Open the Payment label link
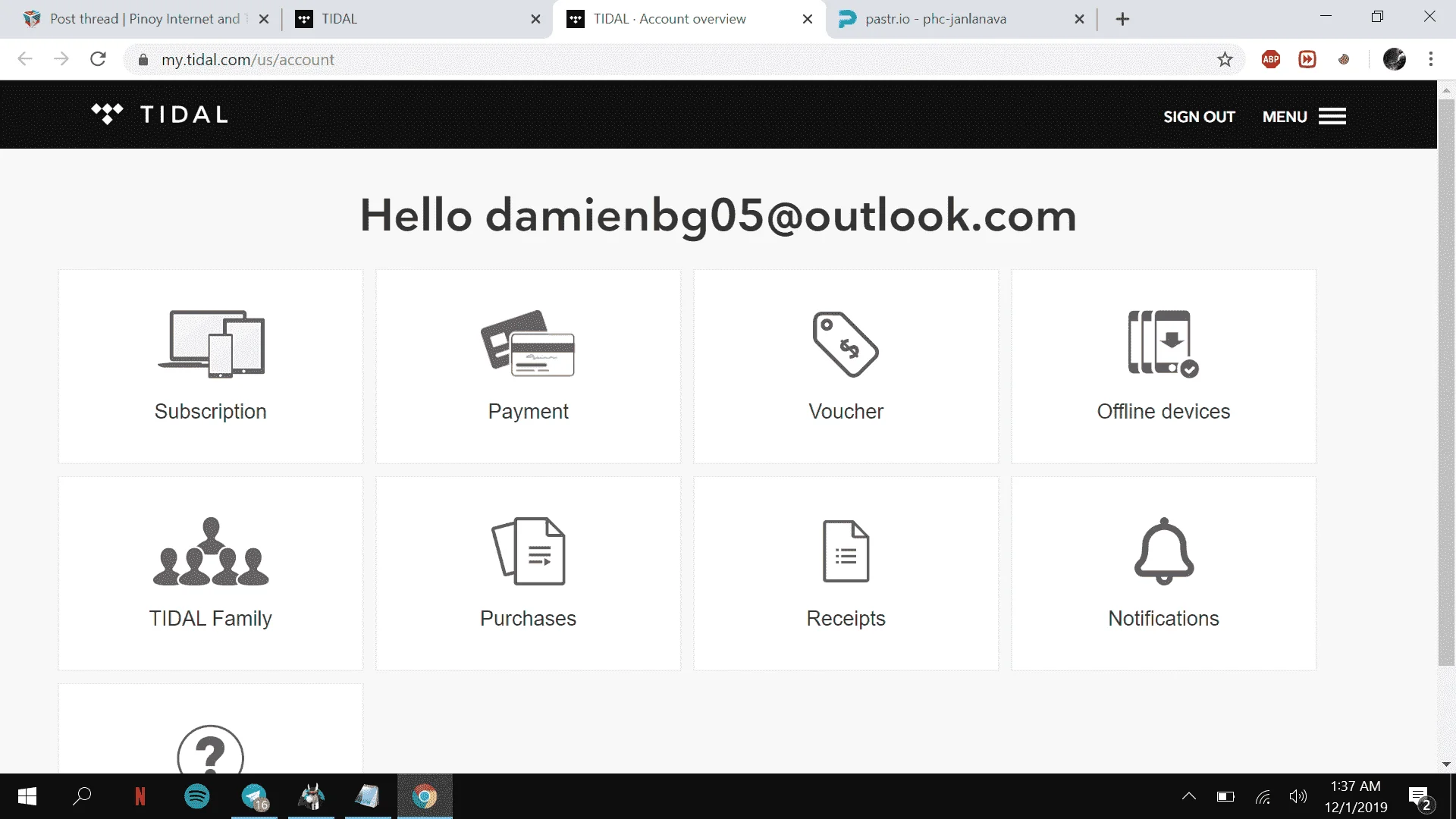 (528, 411)
